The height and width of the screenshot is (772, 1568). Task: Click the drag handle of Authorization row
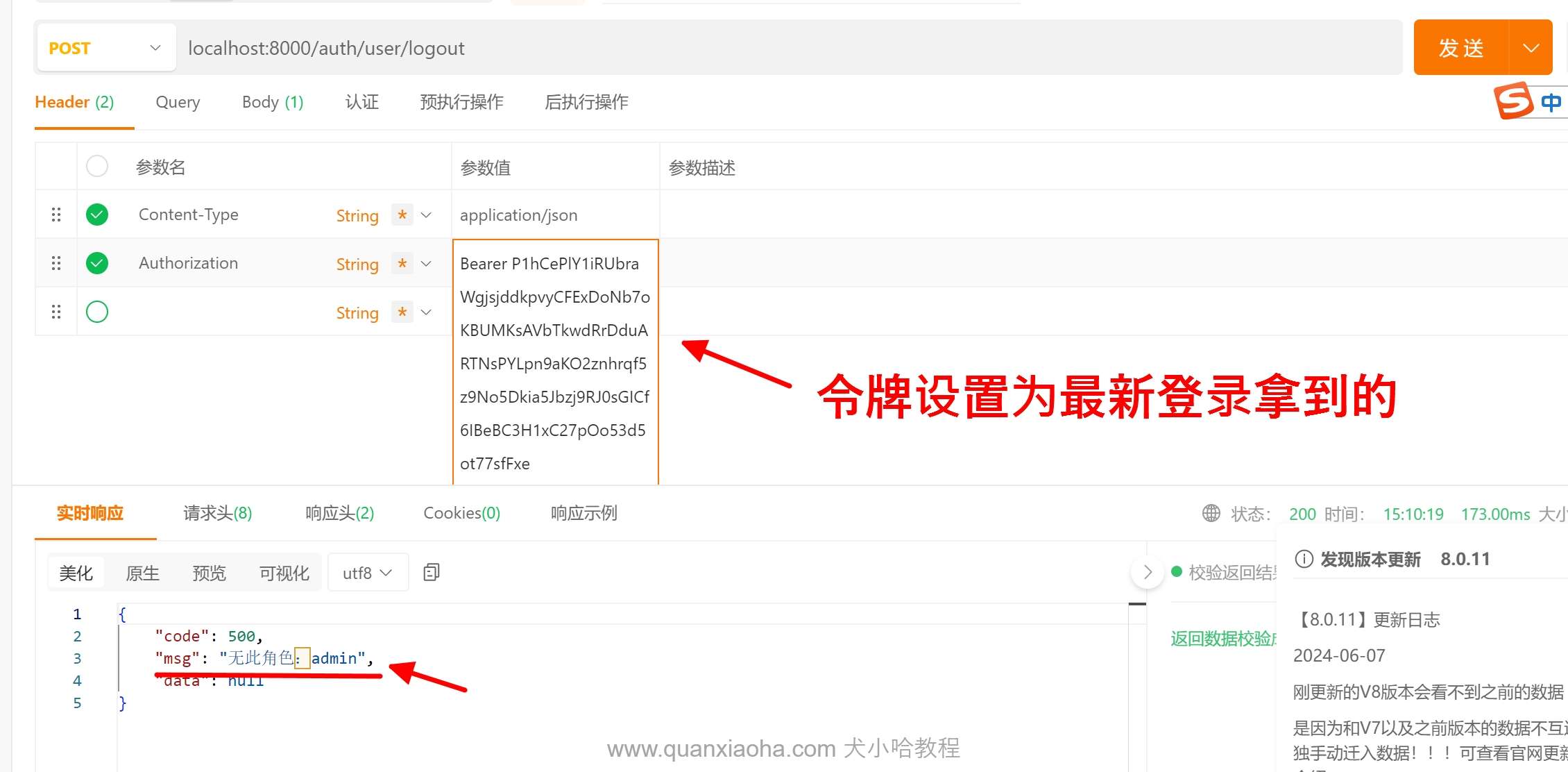pyautogui.click(x=56, y=263)
